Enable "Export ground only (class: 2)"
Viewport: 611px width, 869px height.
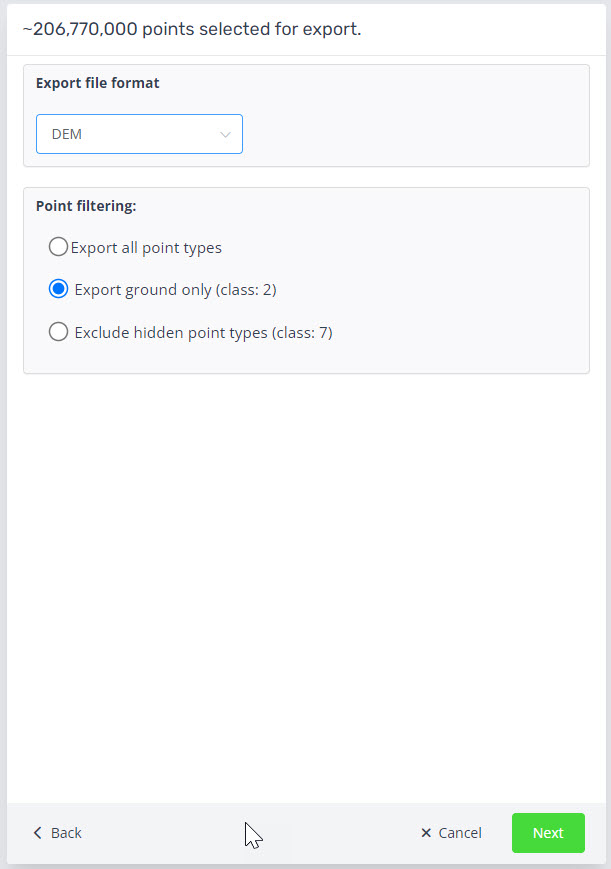click(x=58, y=289)
